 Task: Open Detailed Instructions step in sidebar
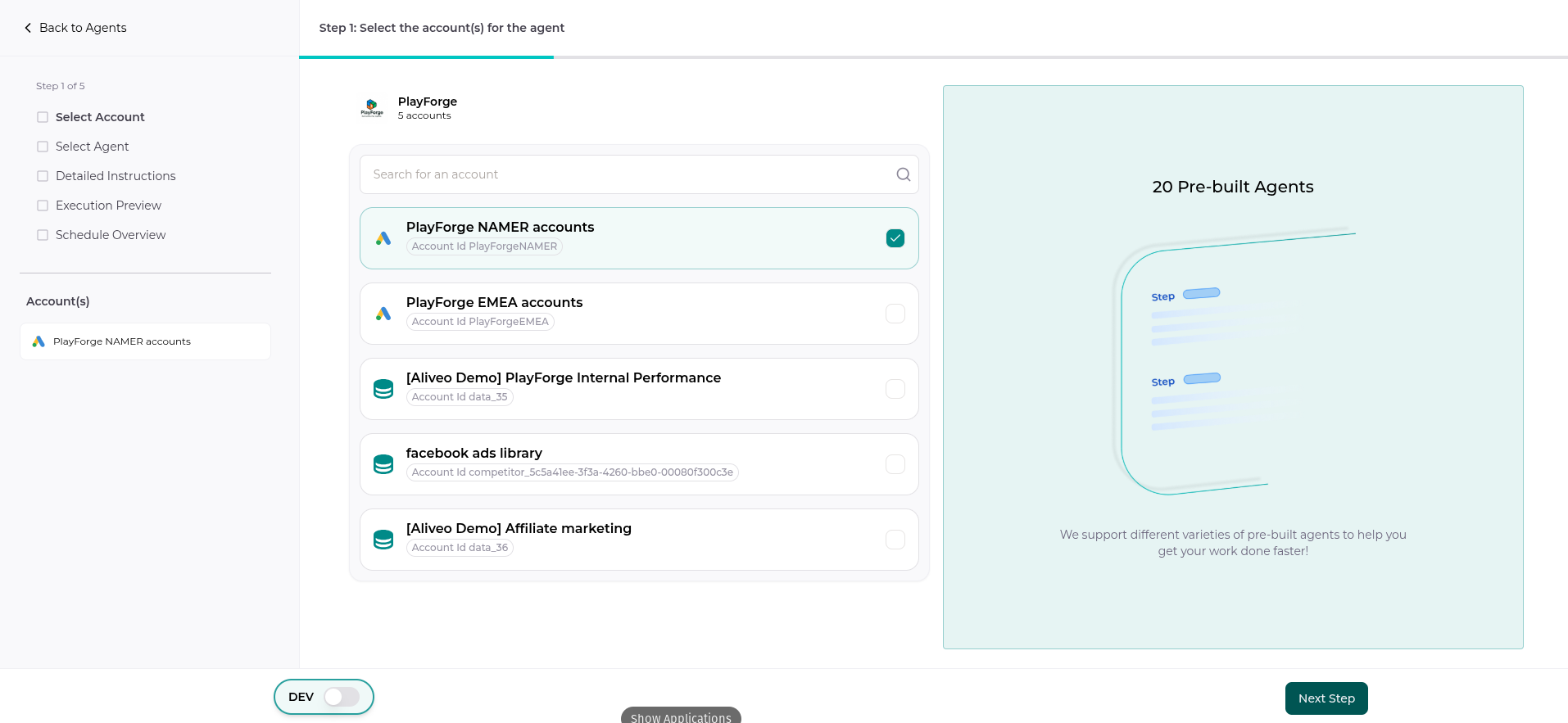pyautogui.click(x=116, y=176)
